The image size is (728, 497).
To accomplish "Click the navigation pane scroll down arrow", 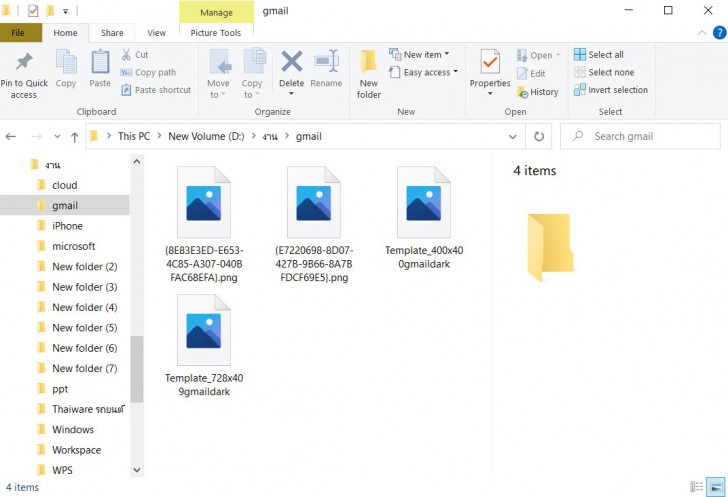I will pyautogui.click(x=136, y=470).
